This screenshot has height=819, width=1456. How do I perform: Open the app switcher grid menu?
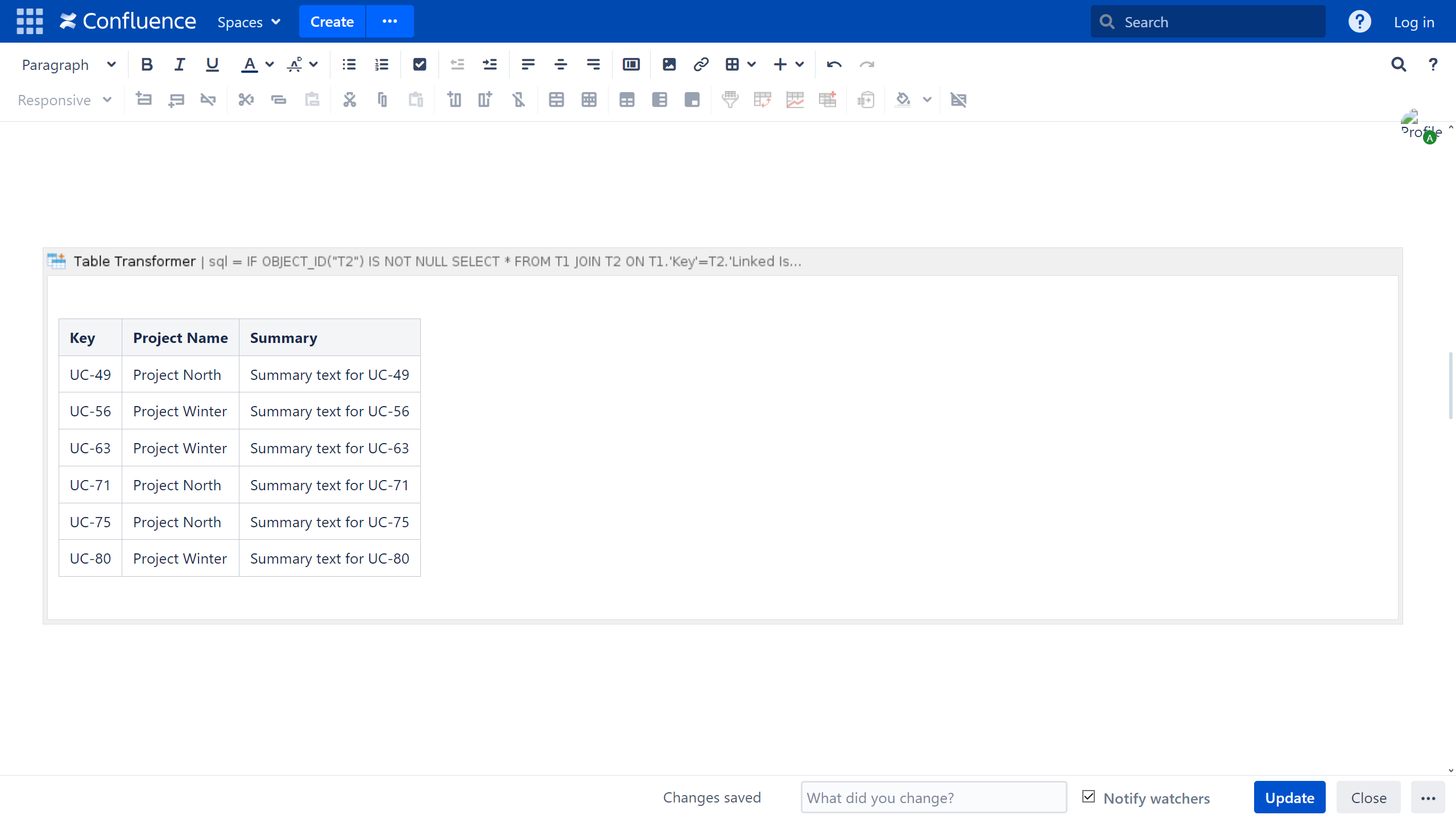tap(30, 22)
